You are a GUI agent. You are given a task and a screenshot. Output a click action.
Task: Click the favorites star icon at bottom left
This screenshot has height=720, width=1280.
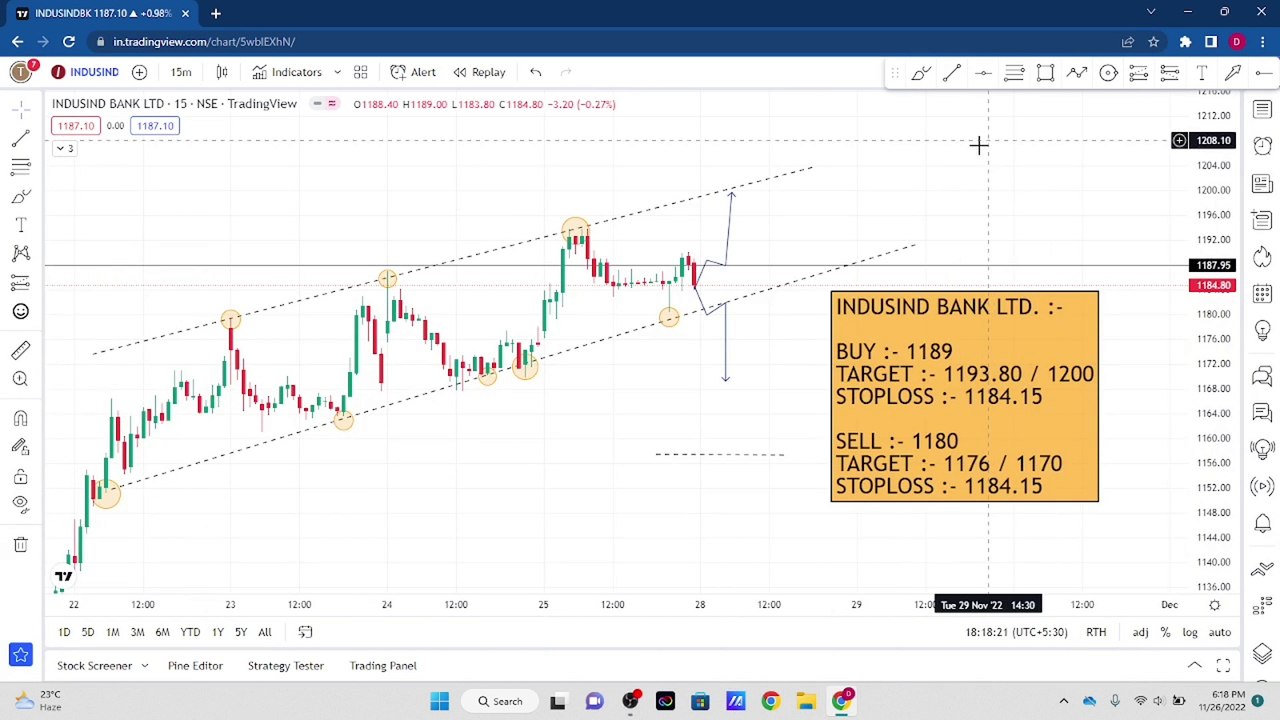20,655
